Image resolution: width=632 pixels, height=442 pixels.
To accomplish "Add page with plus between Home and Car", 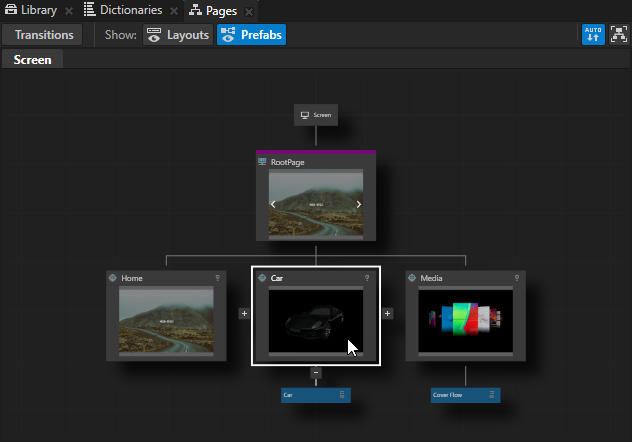I will tap(243, 313).
